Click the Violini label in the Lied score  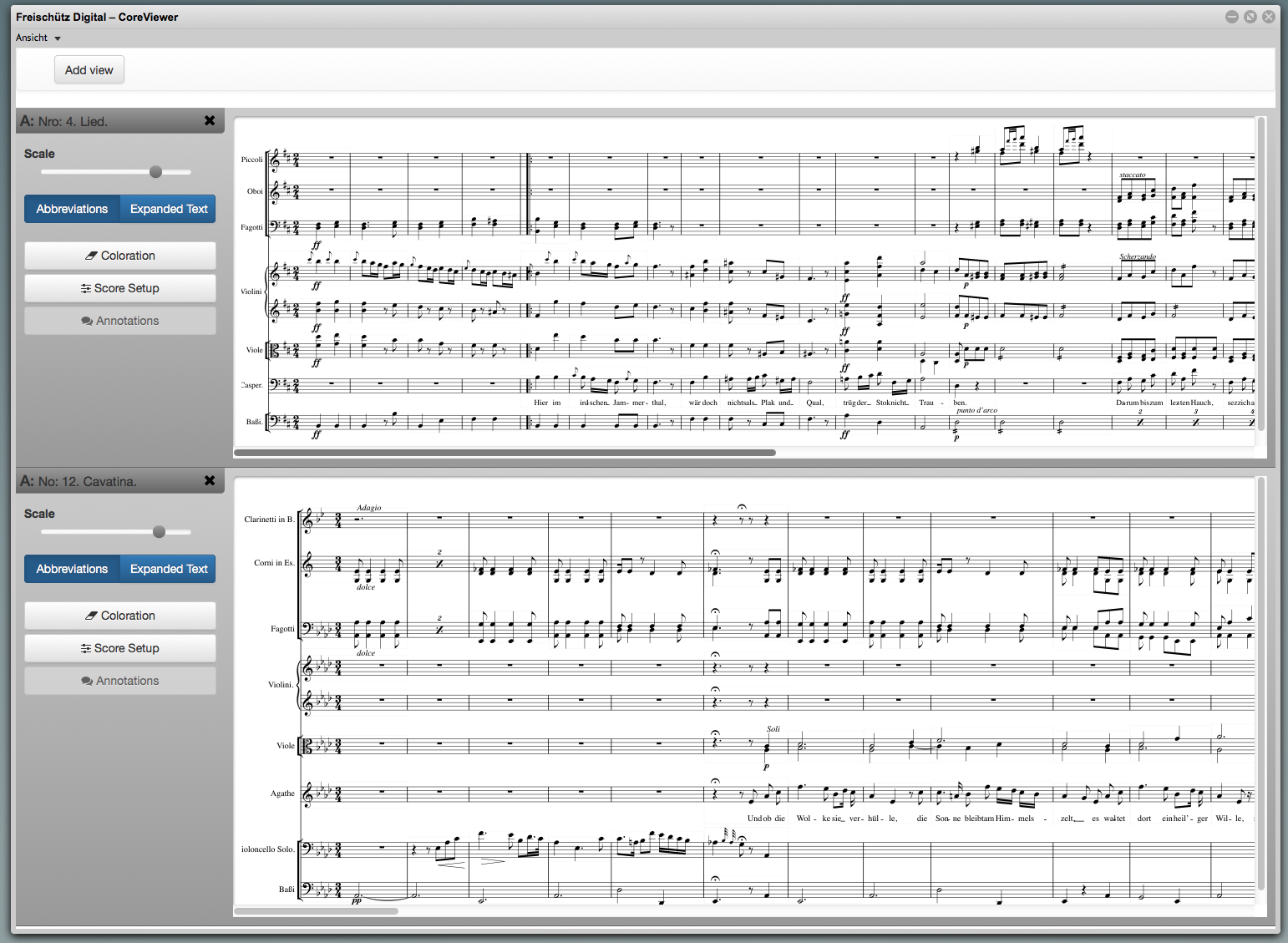pyautogui.click(x=251, y=292)
